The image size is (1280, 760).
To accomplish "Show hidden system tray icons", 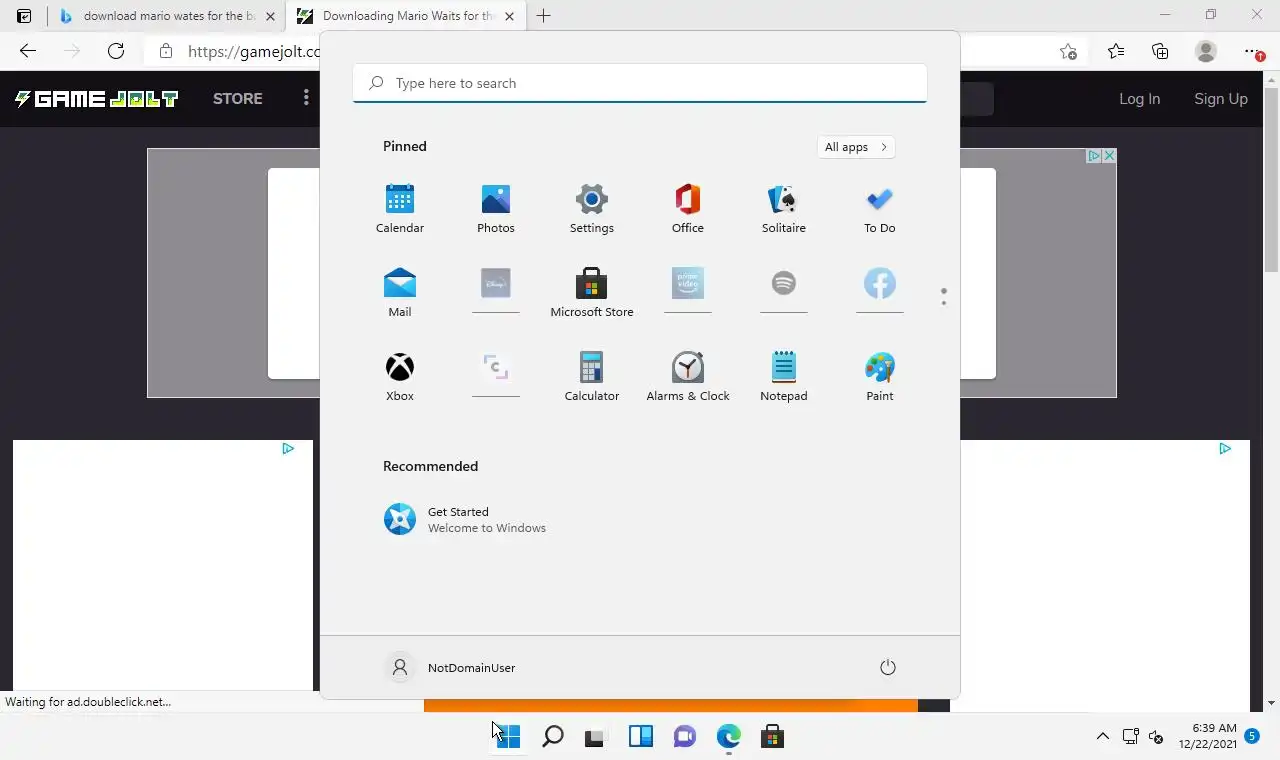I will point(1102,737).
